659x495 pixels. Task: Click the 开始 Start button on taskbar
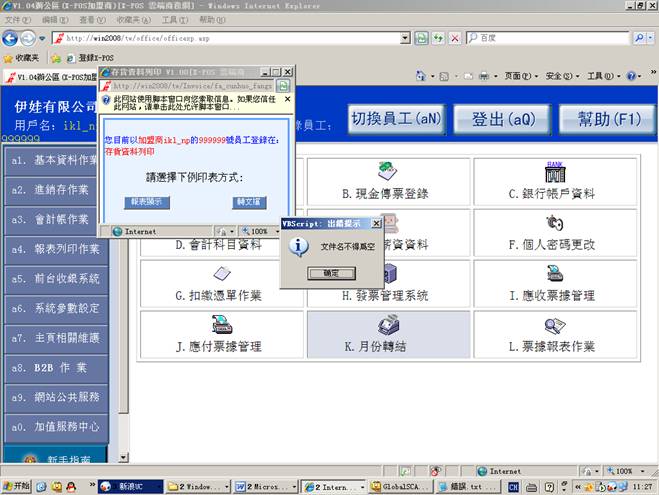18,485
